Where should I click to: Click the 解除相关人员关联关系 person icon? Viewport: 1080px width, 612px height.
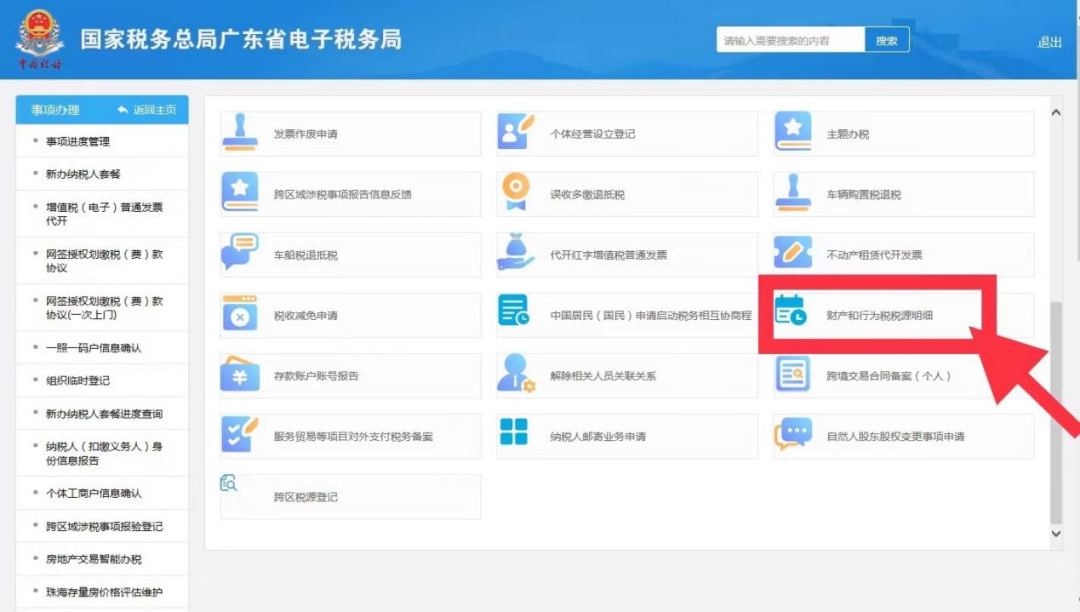517,373
